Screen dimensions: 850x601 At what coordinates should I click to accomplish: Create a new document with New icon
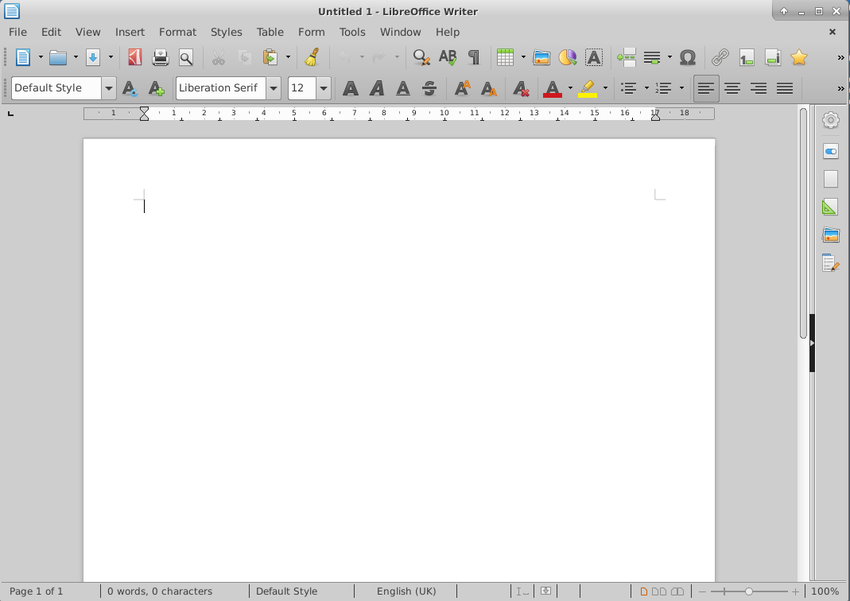[x=23, y=57]
